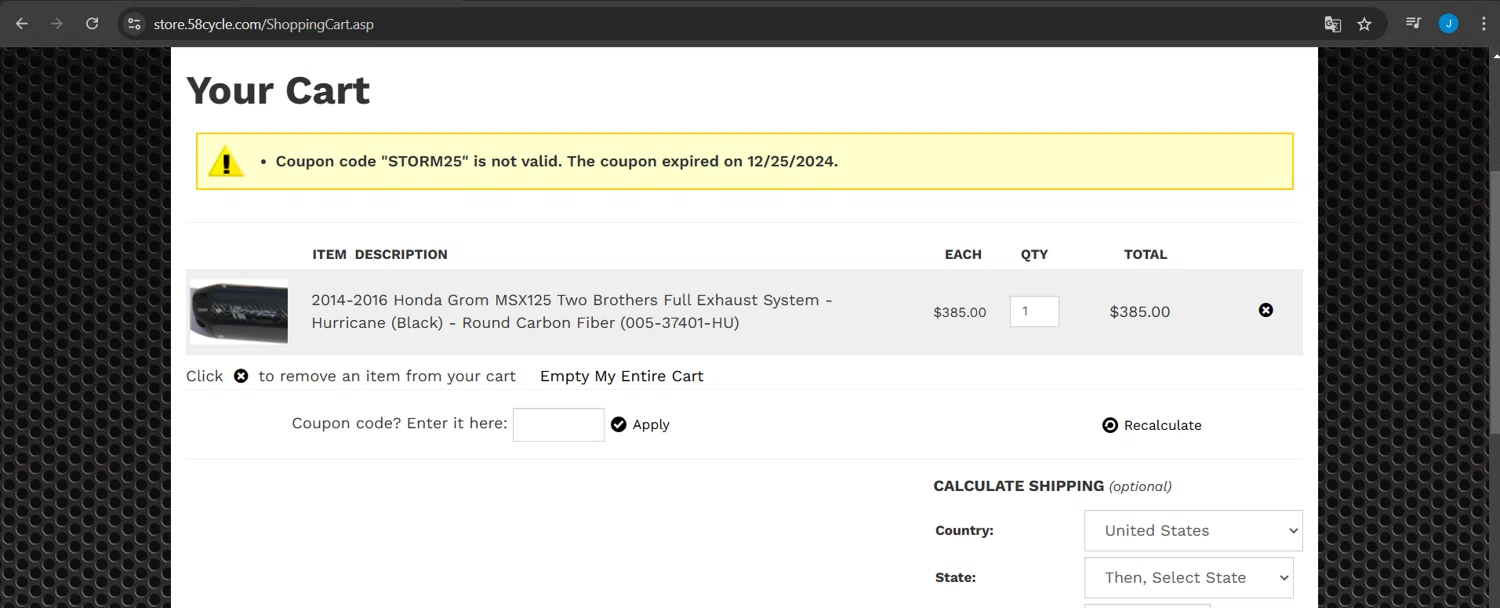Click the Apply coupon checkmark icon
The width and height of the screenshot is (1500, 608).
click(618, 424)
